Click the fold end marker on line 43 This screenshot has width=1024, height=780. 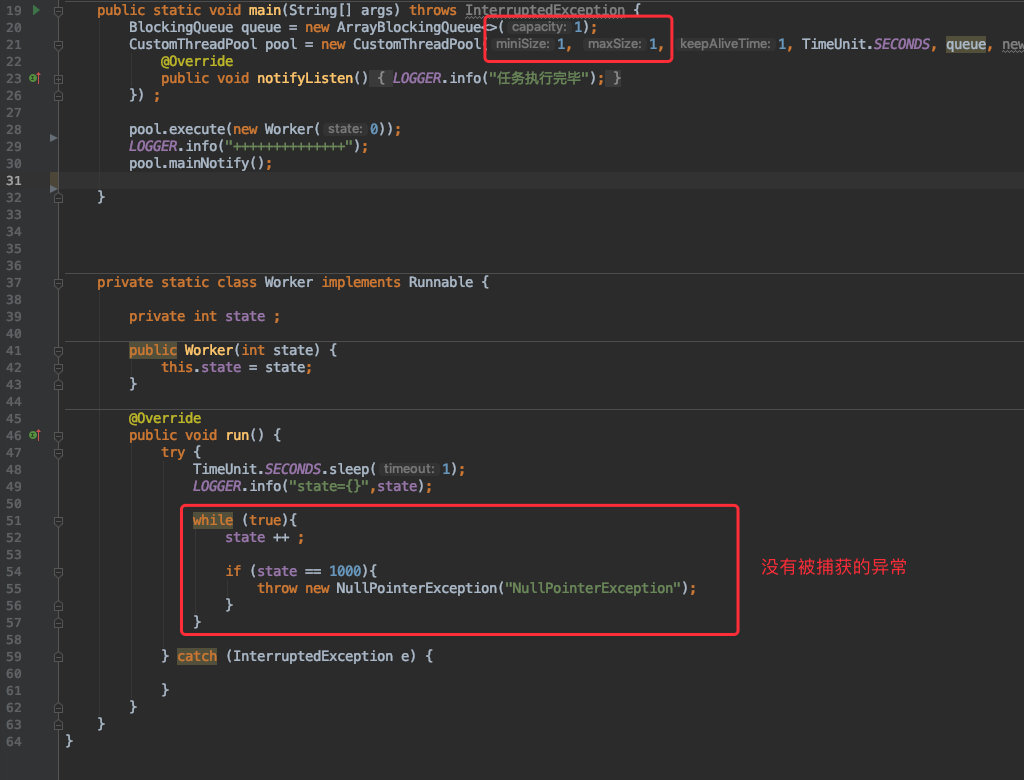click(58, 385)
